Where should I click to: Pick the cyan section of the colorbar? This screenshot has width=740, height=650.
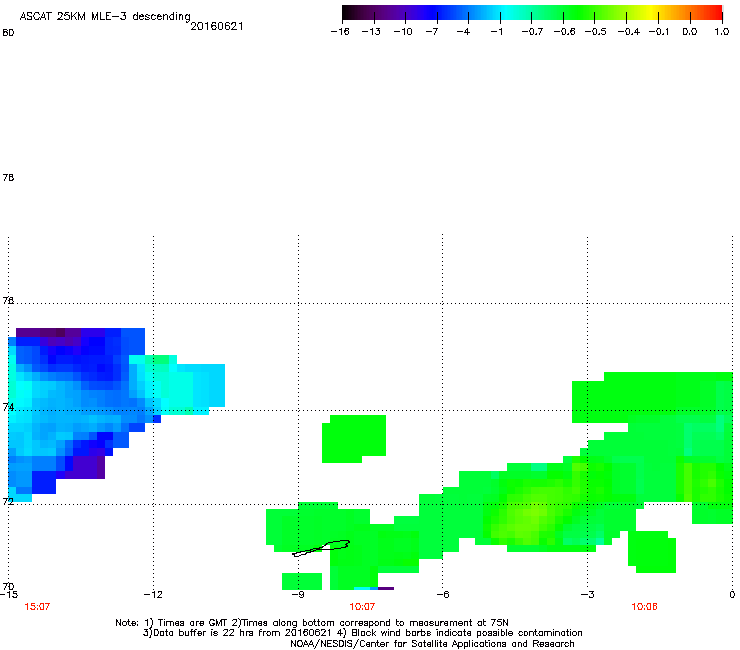click(x=507, y=13)
